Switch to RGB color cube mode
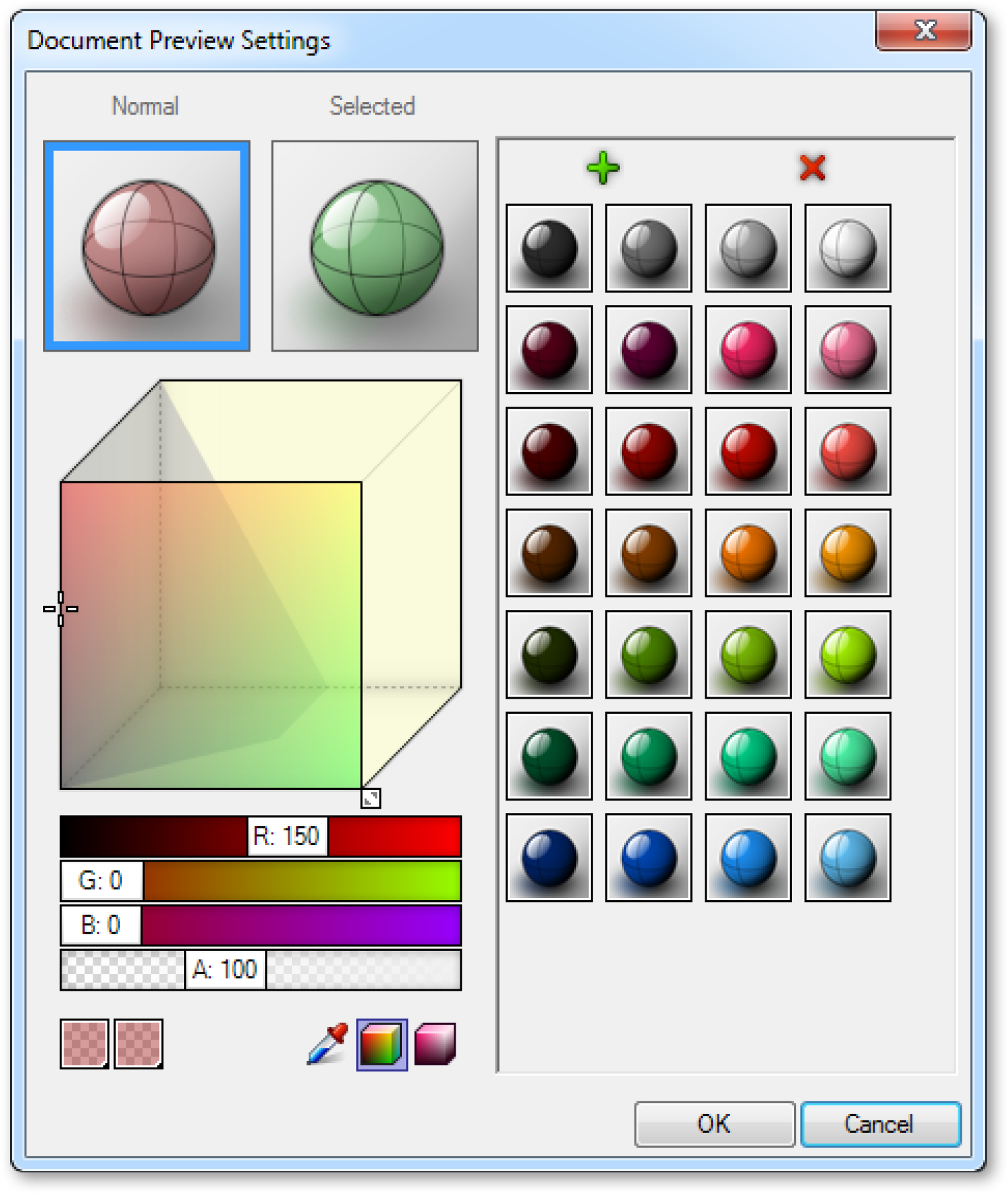The width and height of the screenshot is (1008, 1194). coord(381,1044)
